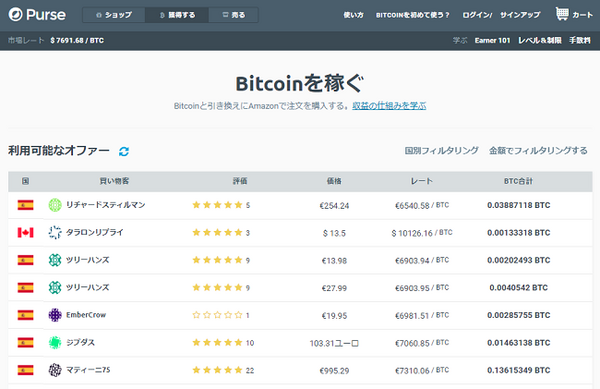Refresh available offers icon
This screenshot has height=389, width=600.
tap(124, 151)
